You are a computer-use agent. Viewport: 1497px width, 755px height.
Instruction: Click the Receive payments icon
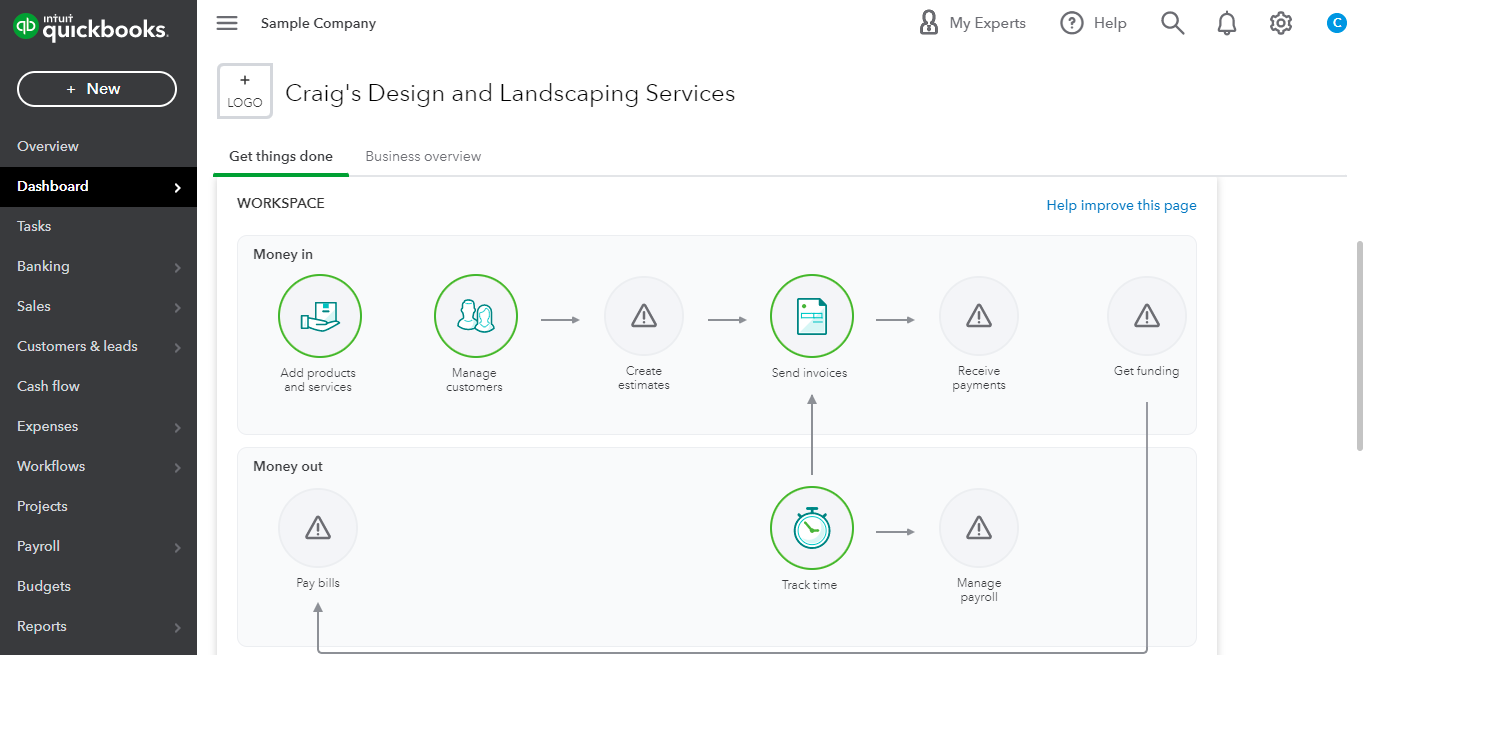tap(978, 317)
